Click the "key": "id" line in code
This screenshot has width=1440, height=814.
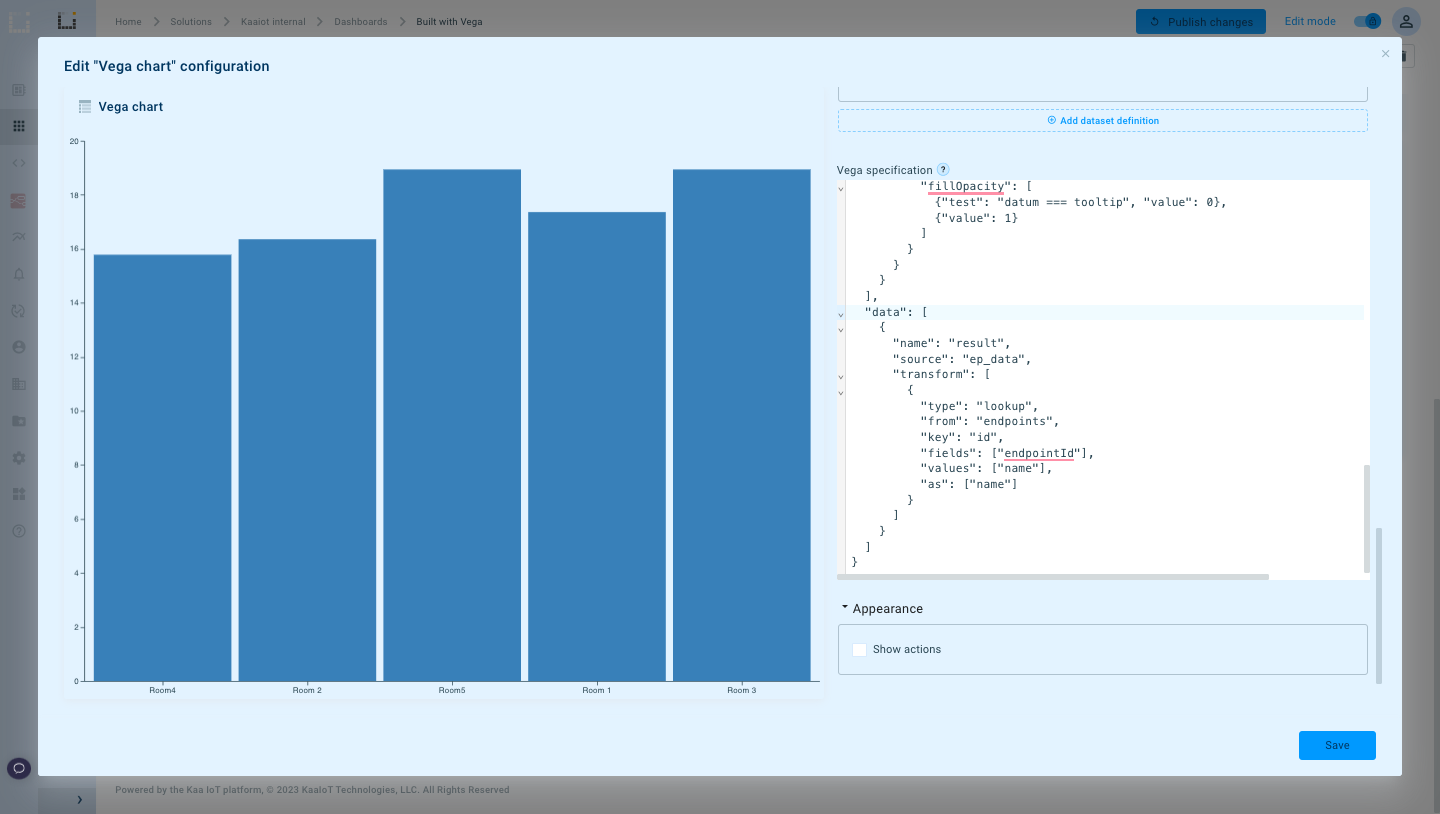pos(962,437)
